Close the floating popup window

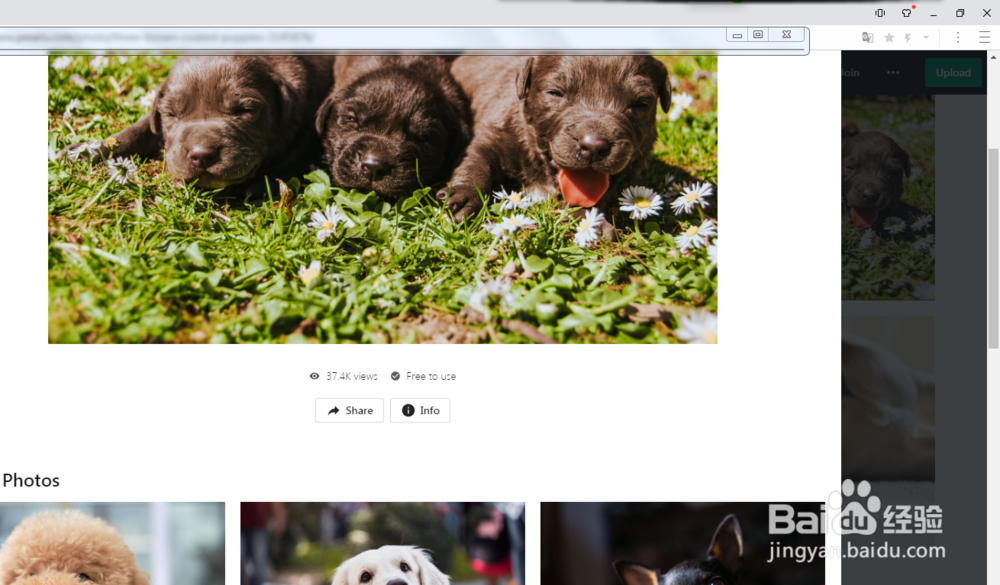(786, 34)
